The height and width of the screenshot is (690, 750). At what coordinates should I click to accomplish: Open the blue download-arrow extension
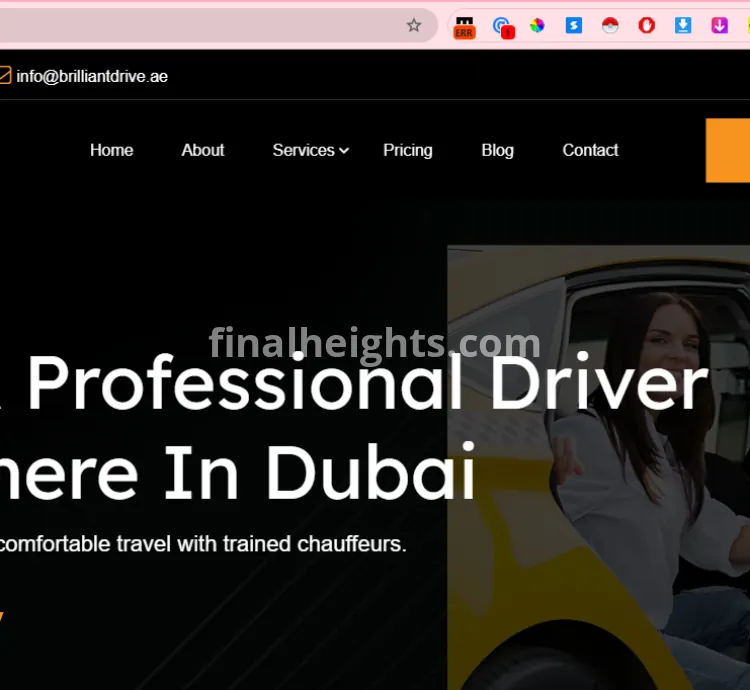(683, 25)
